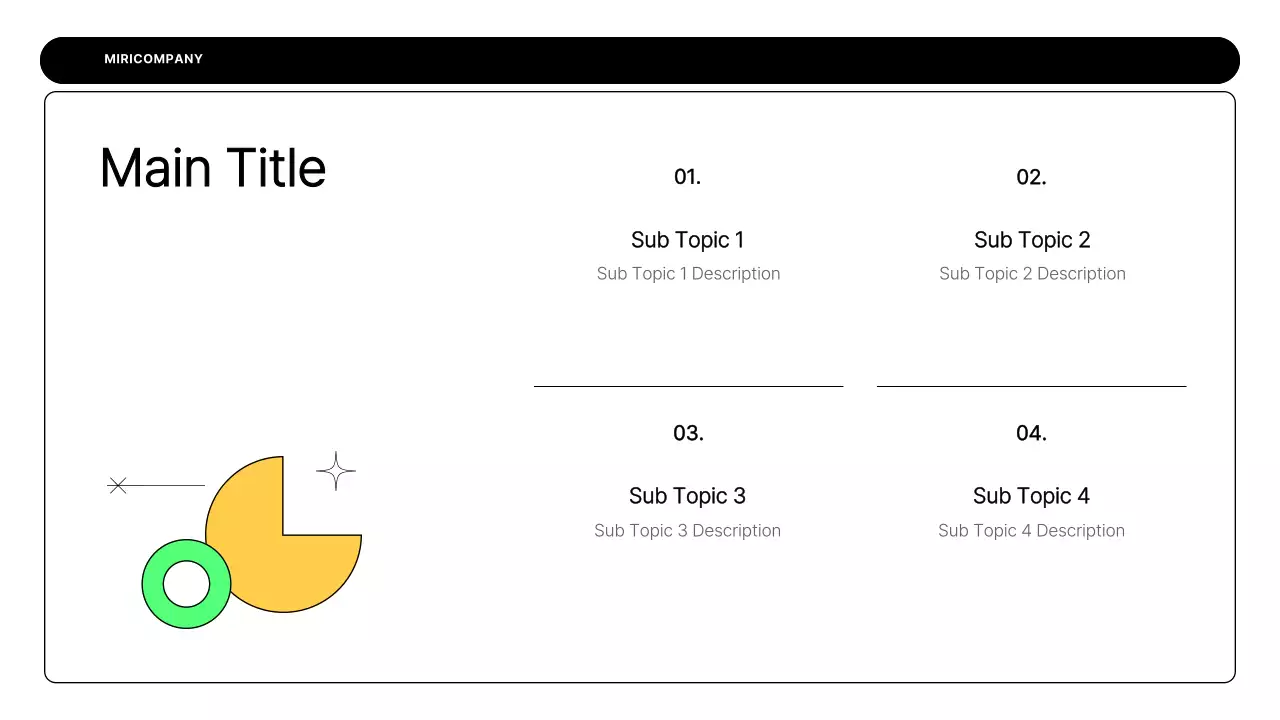This screenshot has height=720, width=1280.
Task: Click the Sub Topic 1 Description text
Action: 688,274
